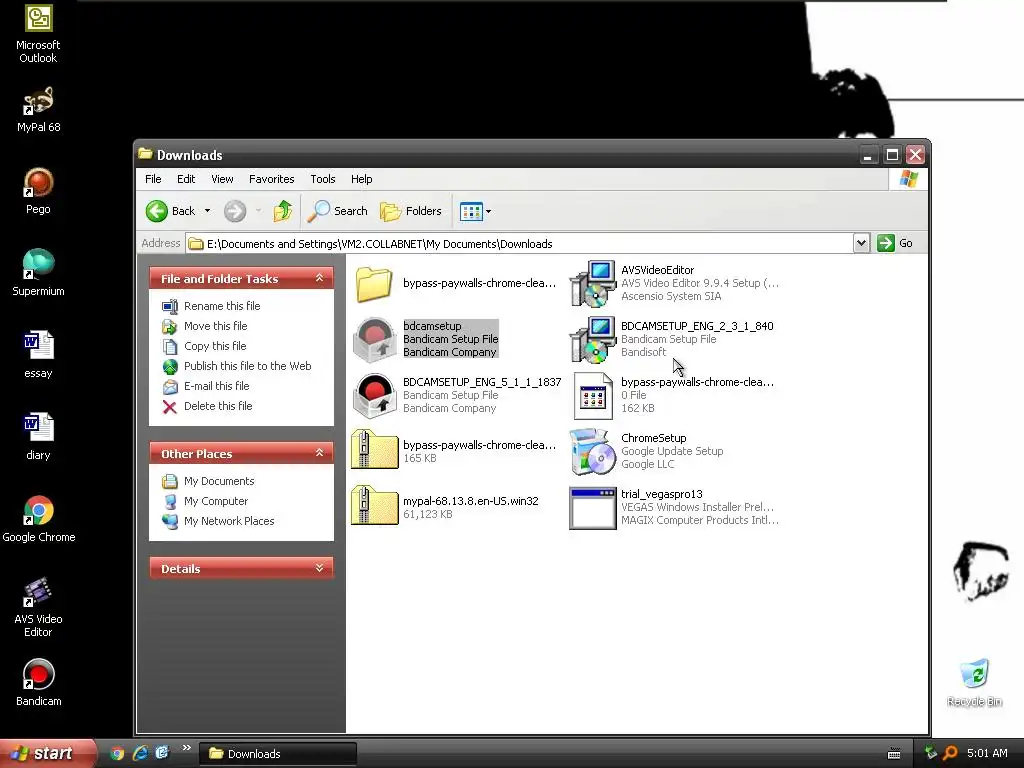Collapse File and Folder Tasks panel

(x=319, y=278)
